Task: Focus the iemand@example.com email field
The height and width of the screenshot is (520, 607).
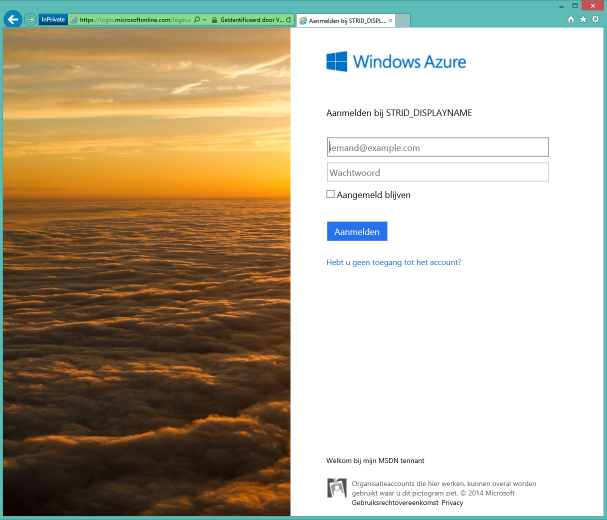Action: point(438,147)
